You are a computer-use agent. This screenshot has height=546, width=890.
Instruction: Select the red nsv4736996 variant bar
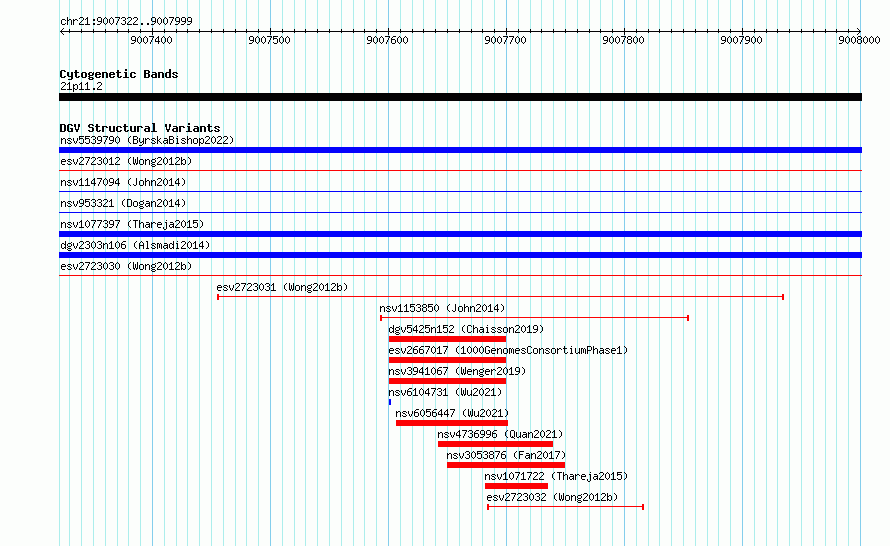pos(496,444)
